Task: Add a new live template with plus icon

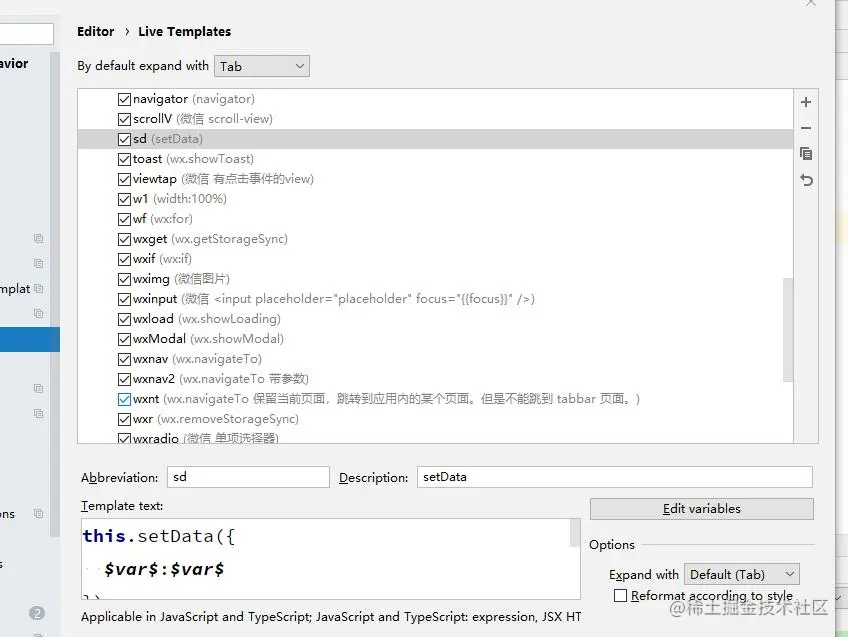Action: pos(805,102)
